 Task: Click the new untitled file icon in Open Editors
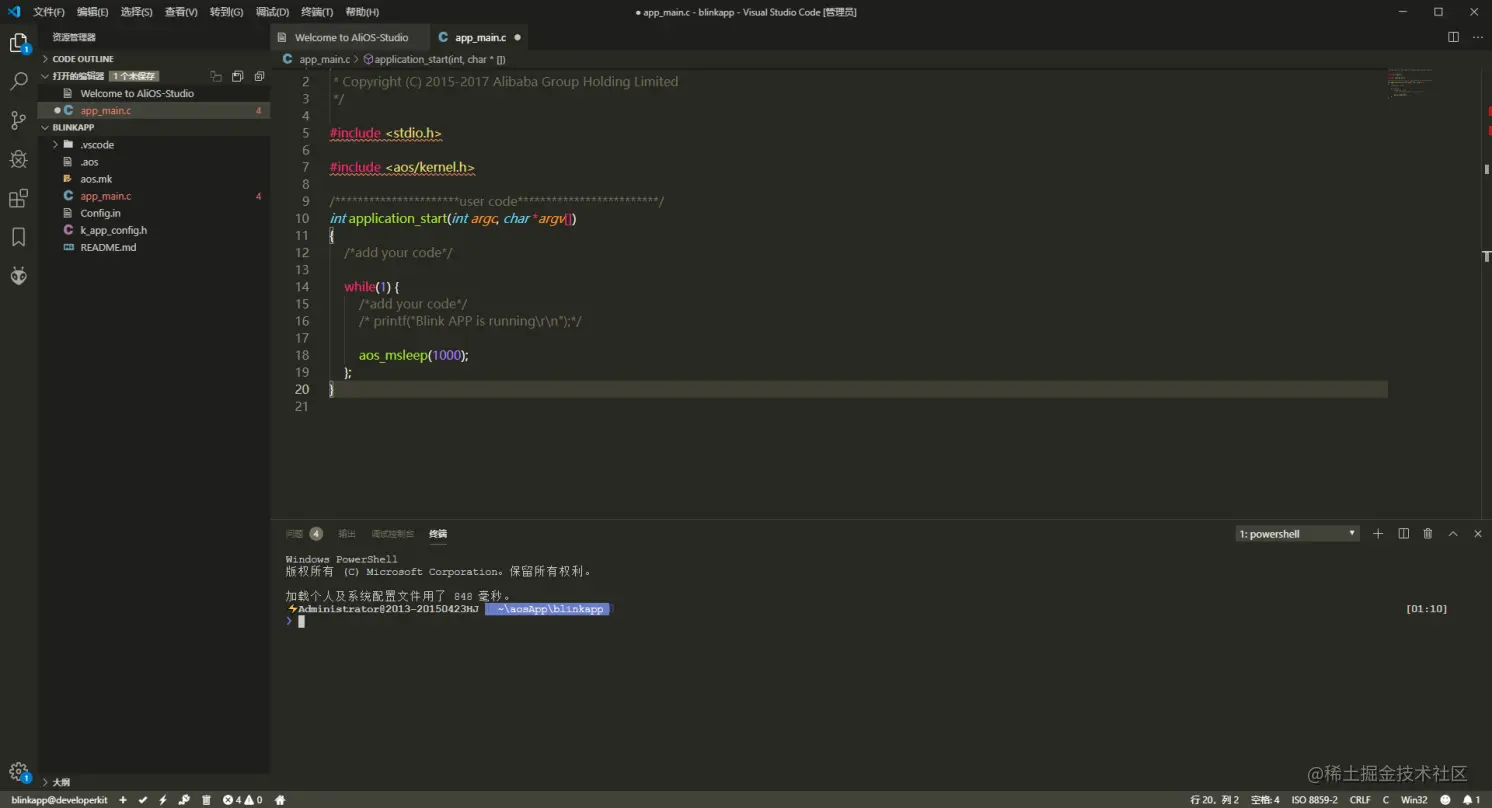pyautogui.click(x=216, y=76)
